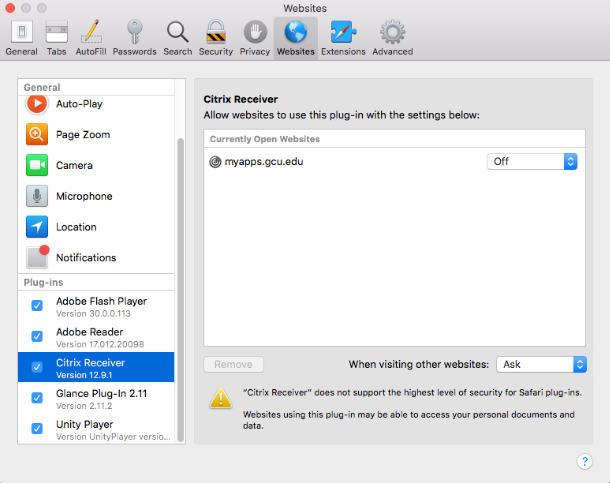This screenshot has height=483, width=610.
Task: Open the help question mark button
Action: click(x=584, y=462)
